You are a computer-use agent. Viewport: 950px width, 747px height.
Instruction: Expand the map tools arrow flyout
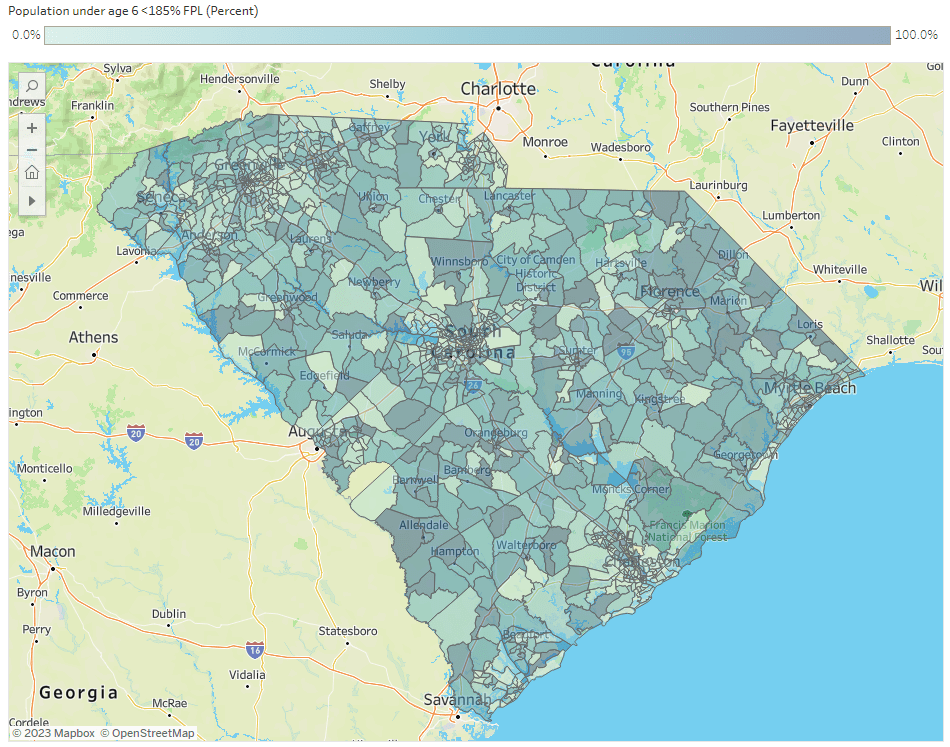tap(32, 201)
